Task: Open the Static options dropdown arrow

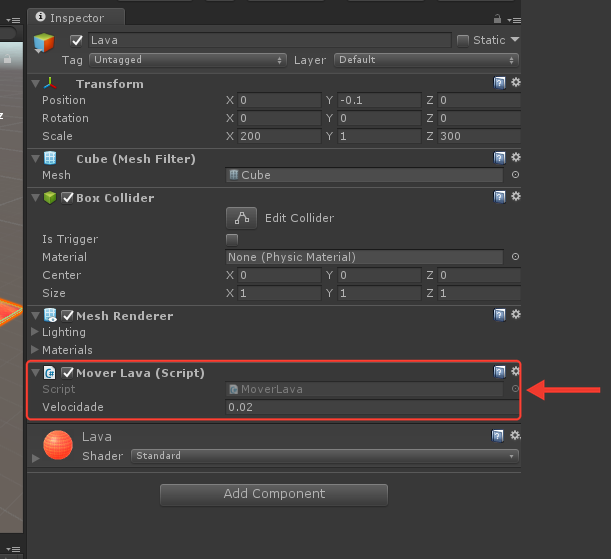Action: [x=515, y=39]
